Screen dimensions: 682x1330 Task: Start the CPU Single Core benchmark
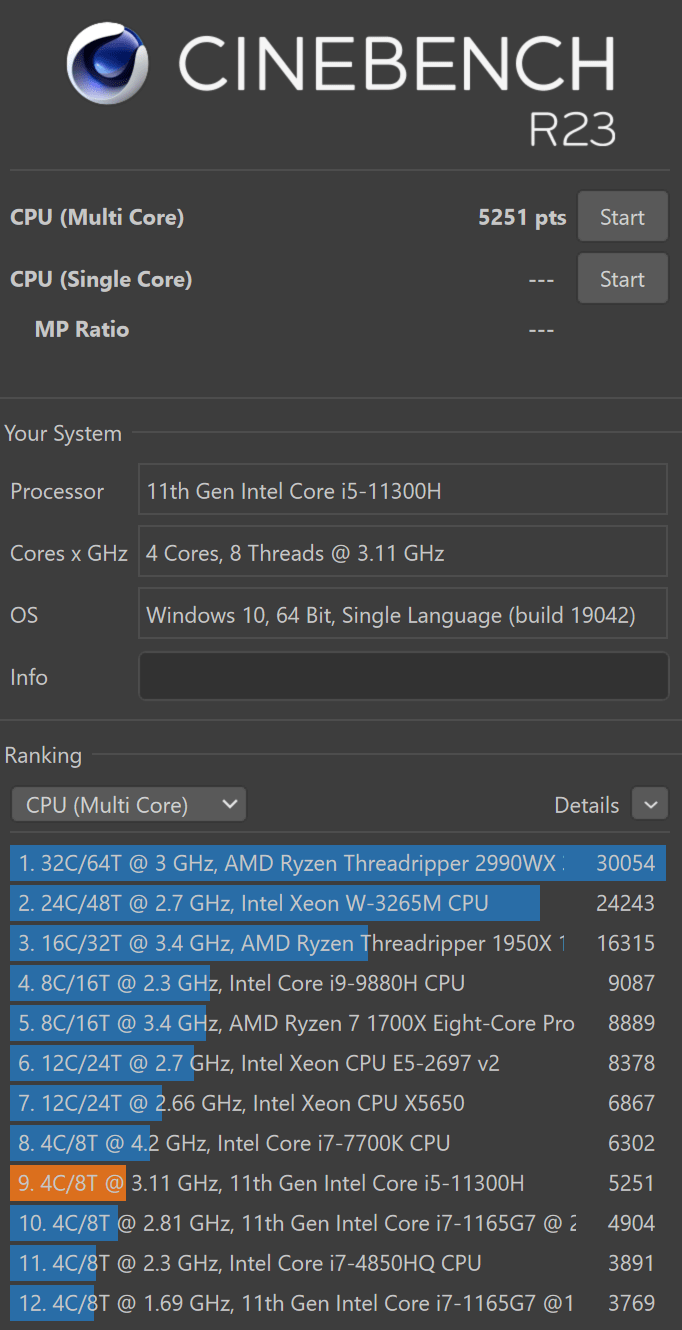622,279
